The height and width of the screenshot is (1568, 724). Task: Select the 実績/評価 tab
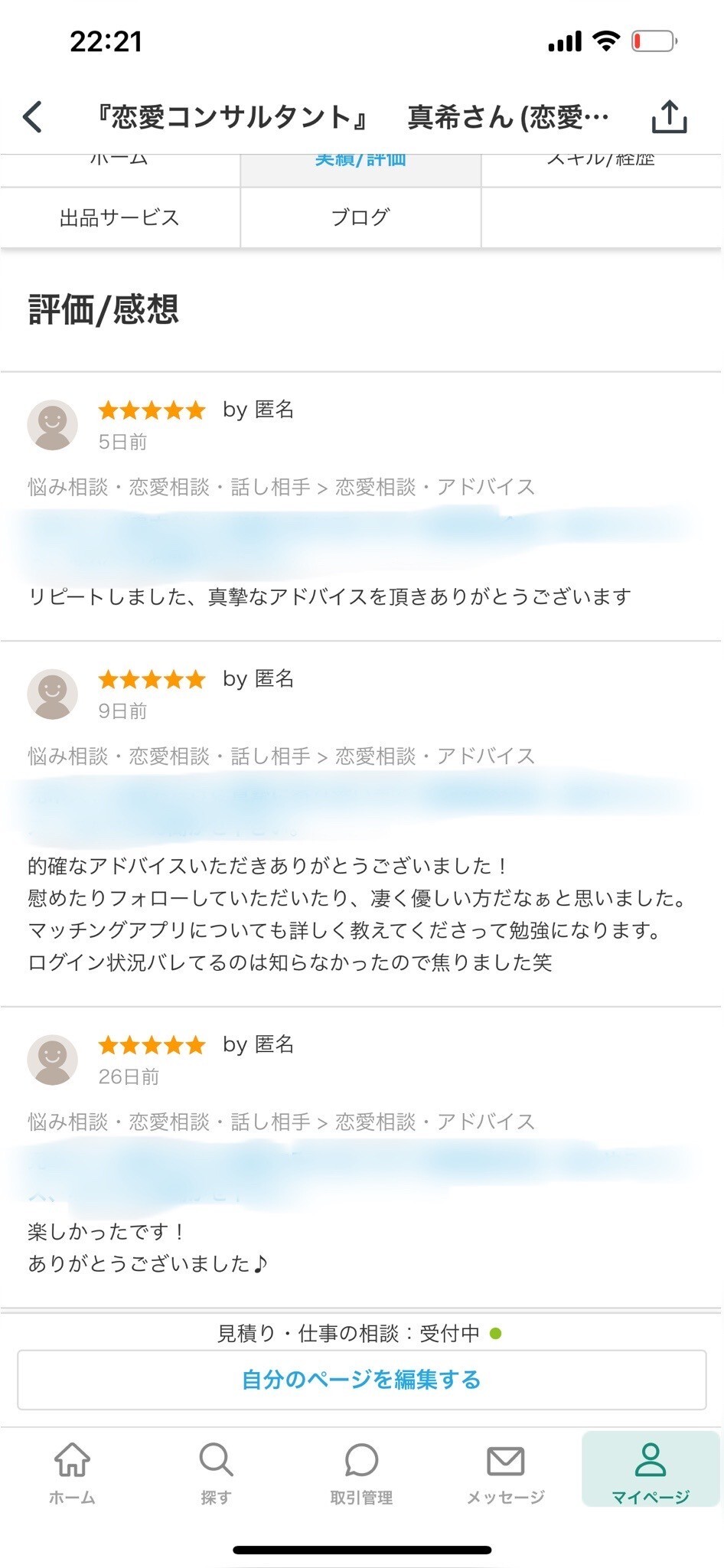360,161
